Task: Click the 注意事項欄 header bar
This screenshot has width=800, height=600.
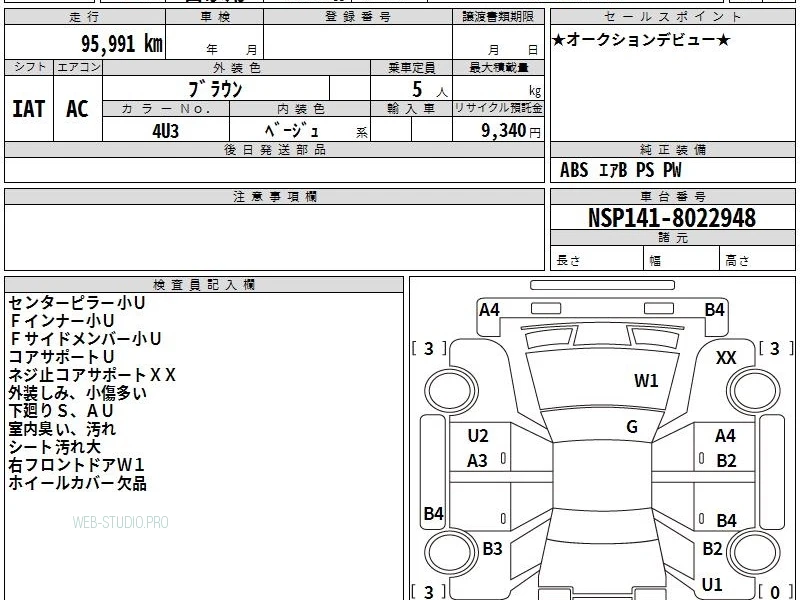Action: point(274,196)
